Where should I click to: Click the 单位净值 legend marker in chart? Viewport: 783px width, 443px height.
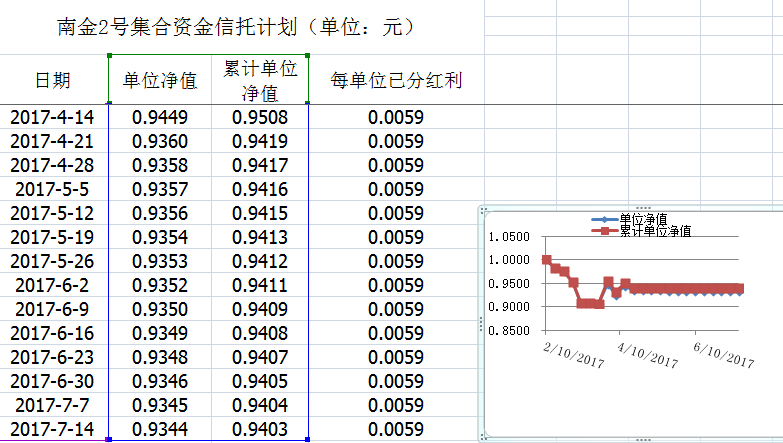pyautogui.click(x=603, y=219)
